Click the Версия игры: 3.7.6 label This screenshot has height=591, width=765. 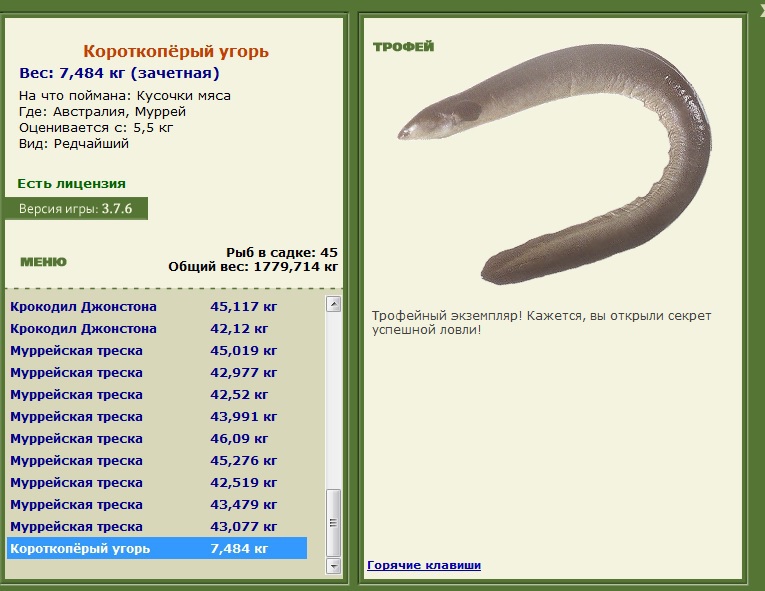click(x=76, y=209)
